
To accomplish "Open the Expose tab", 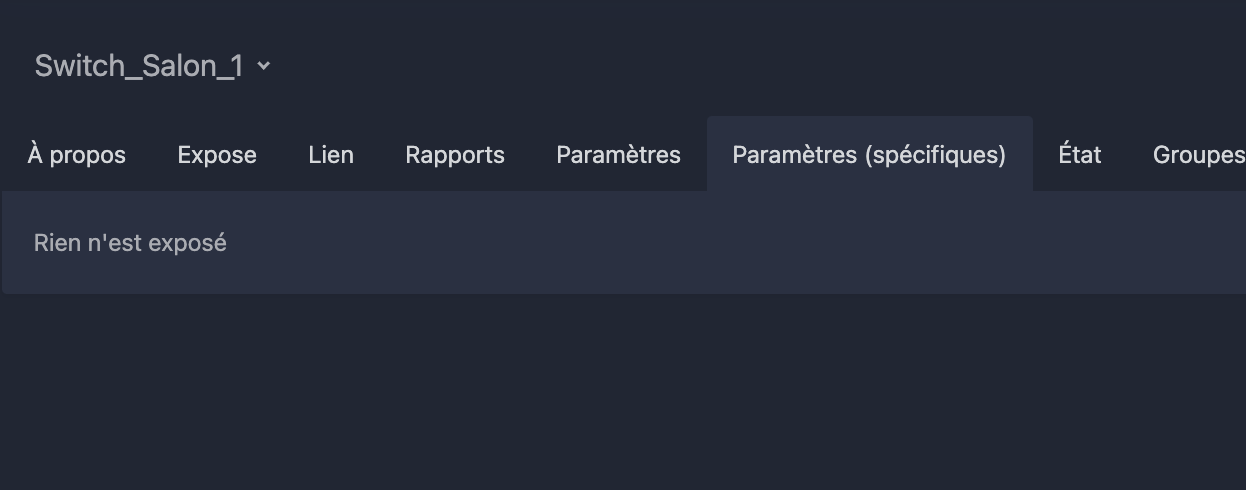I will 217,155.
